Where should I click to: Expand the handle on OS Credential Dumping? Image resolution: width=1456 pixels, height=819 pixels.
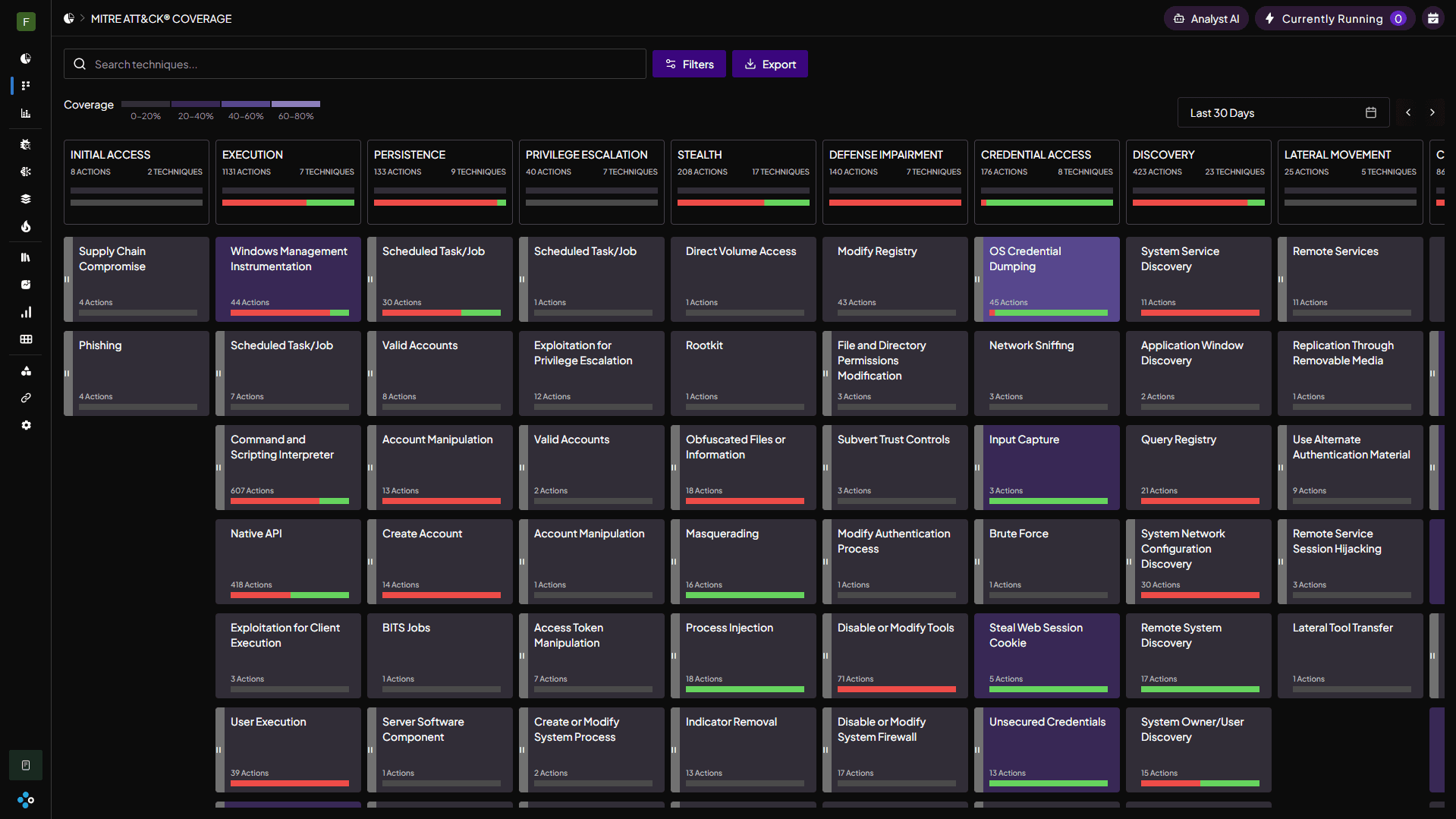[978, 279]
